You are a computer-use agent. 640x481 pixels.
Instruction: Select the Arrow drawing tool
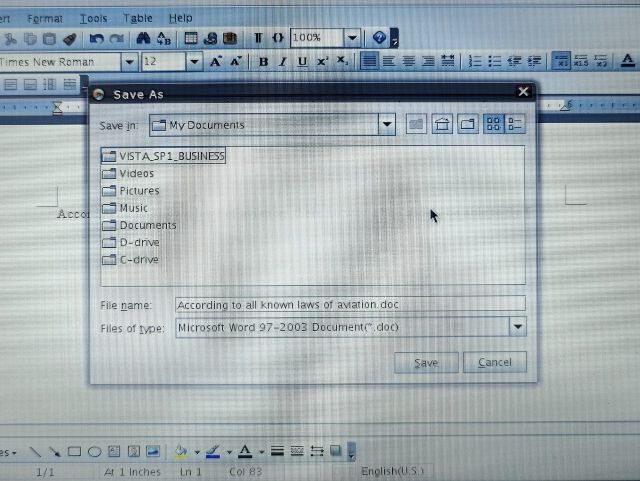coord(55,452)
